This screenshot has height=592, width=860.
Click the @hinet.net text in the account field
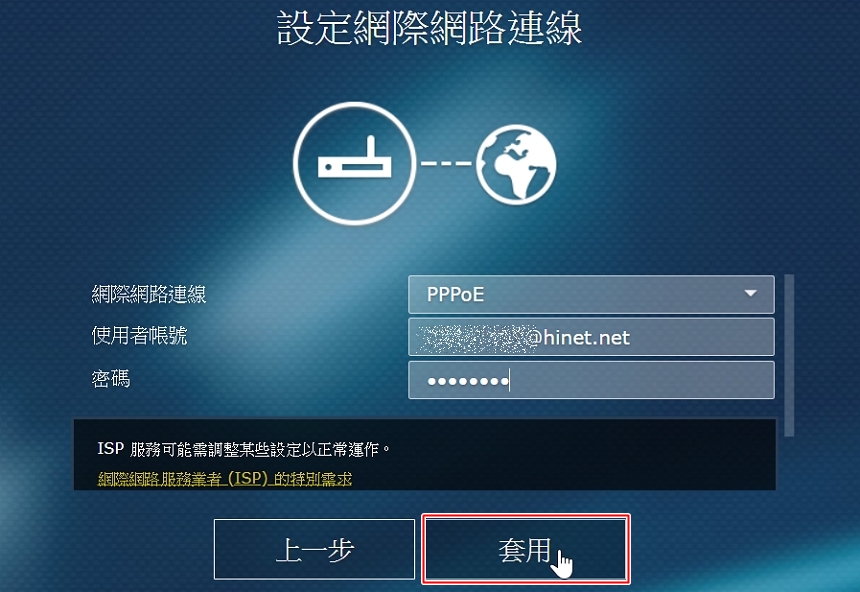click(x=578, y=337)
